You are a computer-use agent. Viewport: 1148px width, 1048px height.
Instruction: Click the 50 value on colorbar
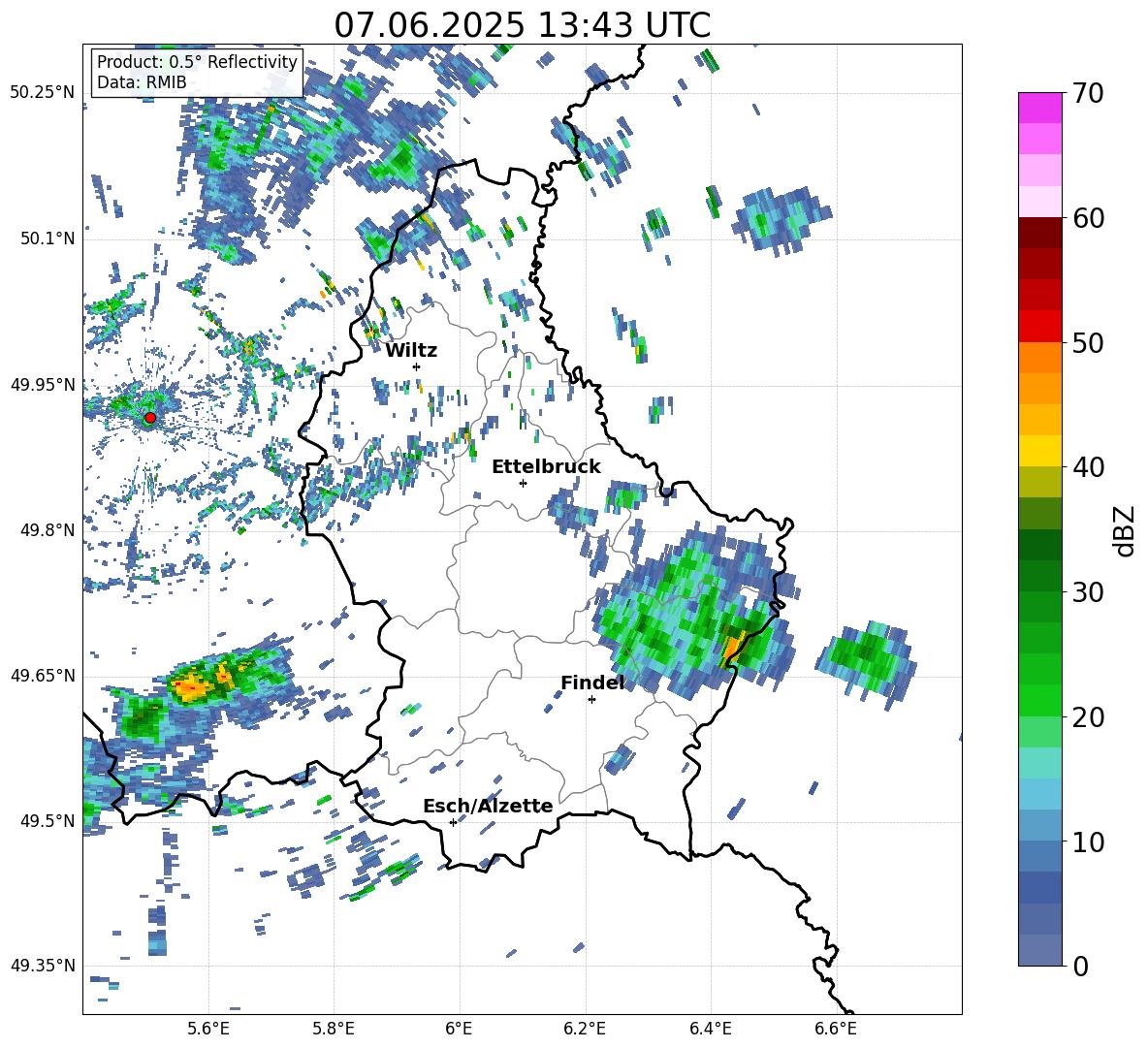coord(1088,342)
